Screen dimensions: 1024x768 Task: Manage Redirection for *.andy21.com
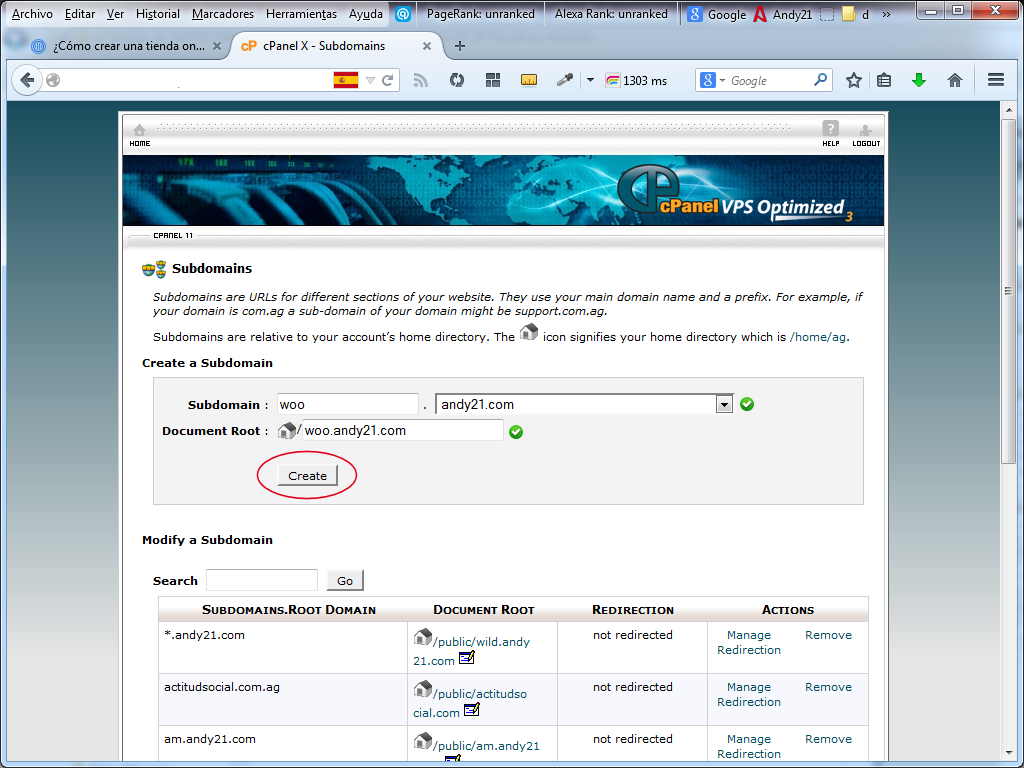point(749,643)
